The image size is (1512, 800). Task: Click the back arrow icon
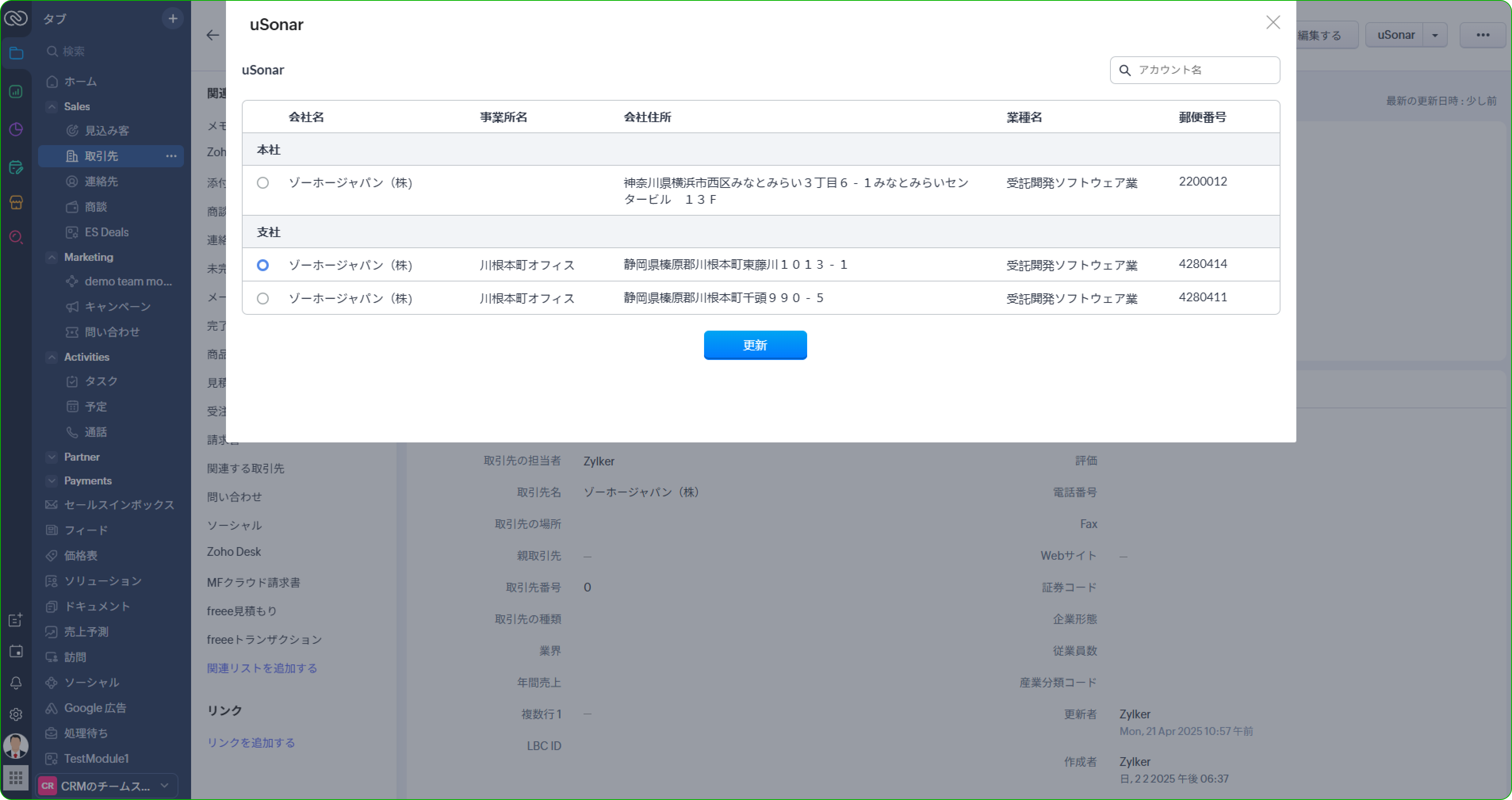pyautogui.click(x=212, y=35)
